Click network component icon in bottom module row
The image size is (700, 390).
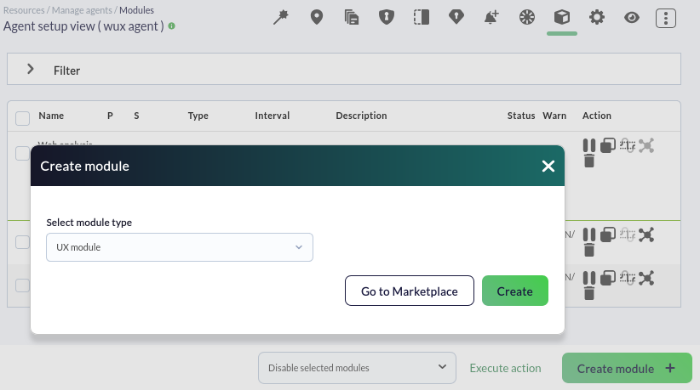646,278
